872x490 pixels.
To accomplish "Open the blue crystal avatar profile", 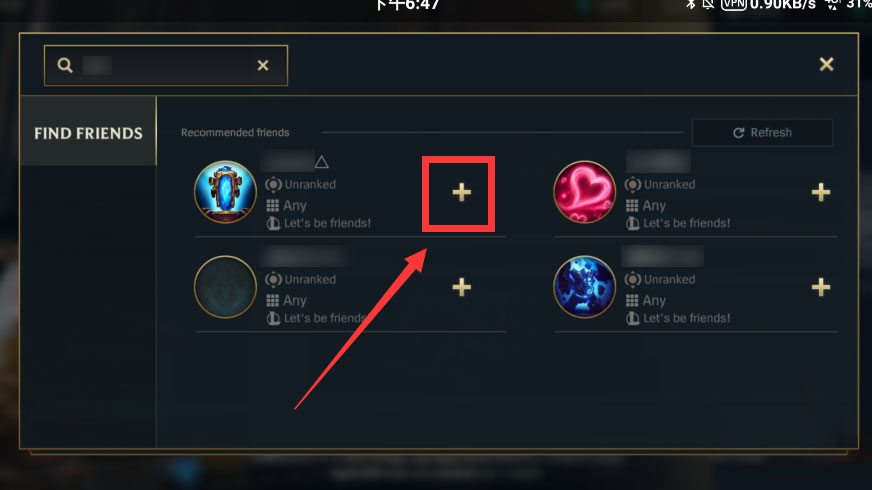I will [x=584, y=287].
